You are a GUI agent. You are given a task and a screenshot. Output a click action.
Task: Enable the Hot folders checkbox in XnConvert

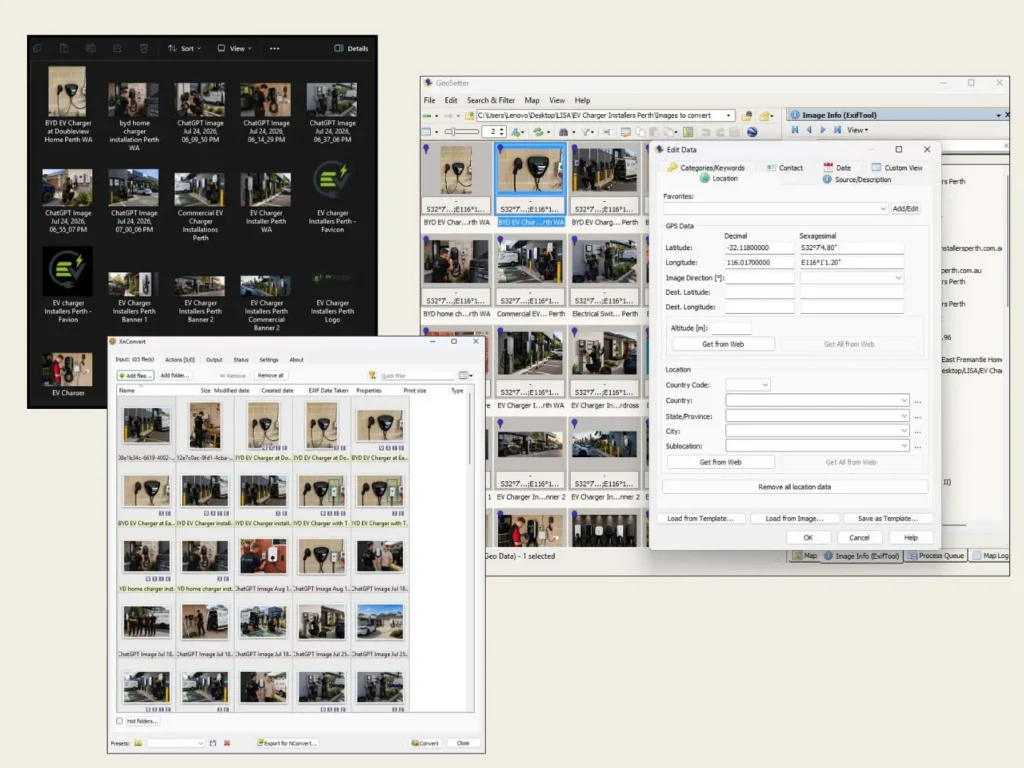120,721
